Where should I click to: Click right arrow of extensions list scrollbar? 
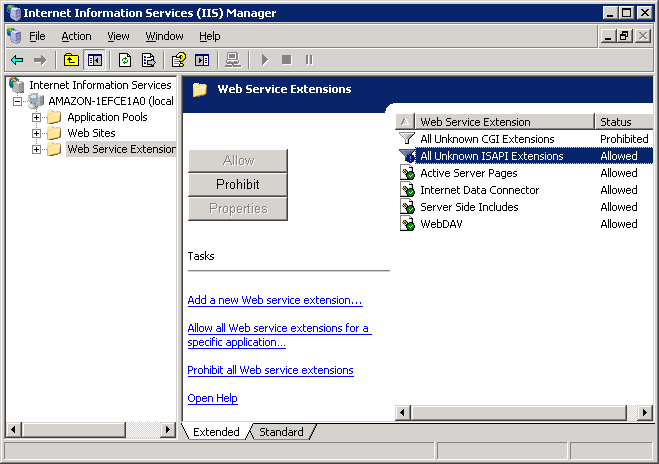click(645, 412)
